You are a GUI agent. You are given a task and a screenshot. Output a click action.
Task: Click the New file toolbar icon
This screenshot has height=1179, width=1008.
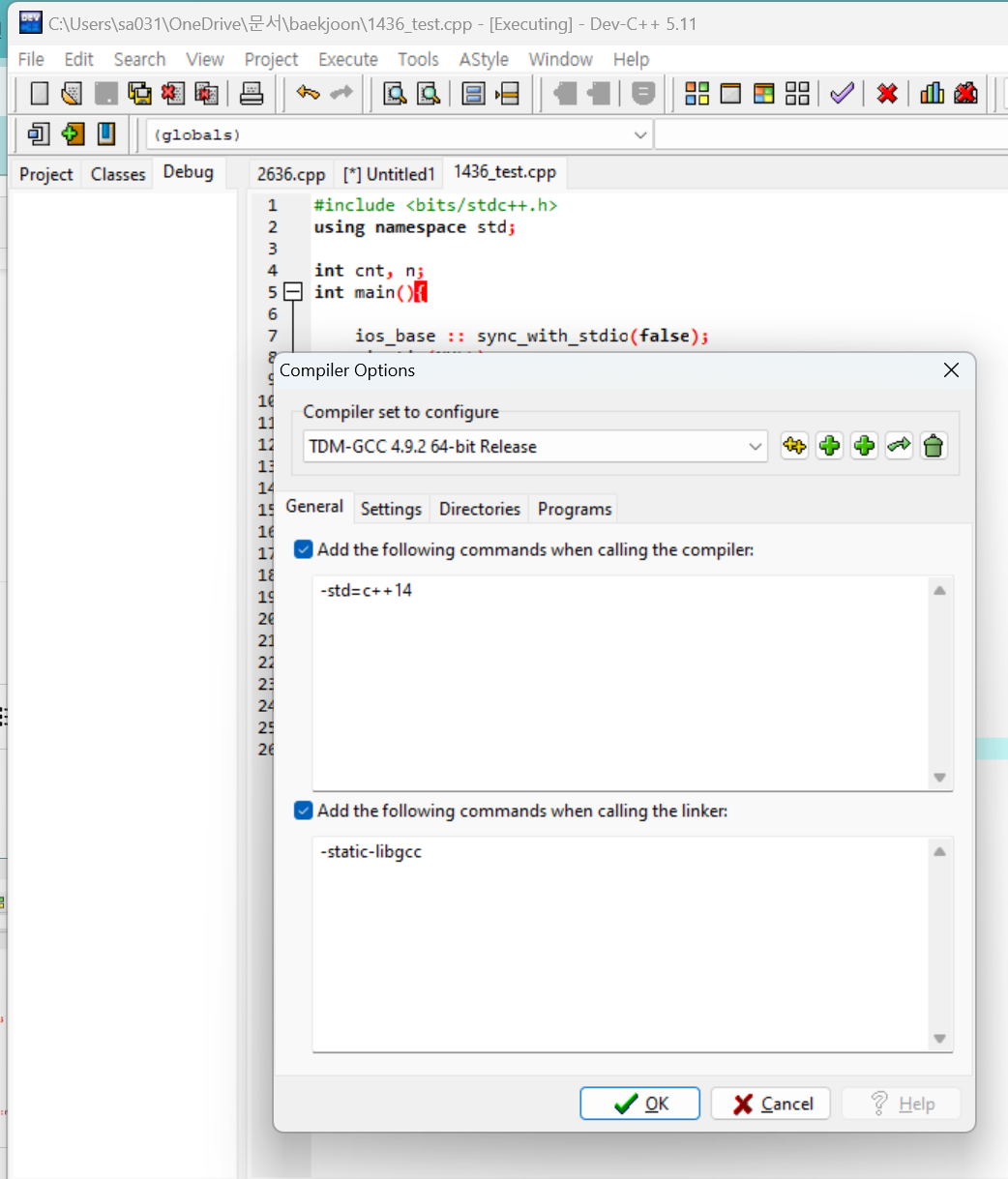[x=40, y=94]
